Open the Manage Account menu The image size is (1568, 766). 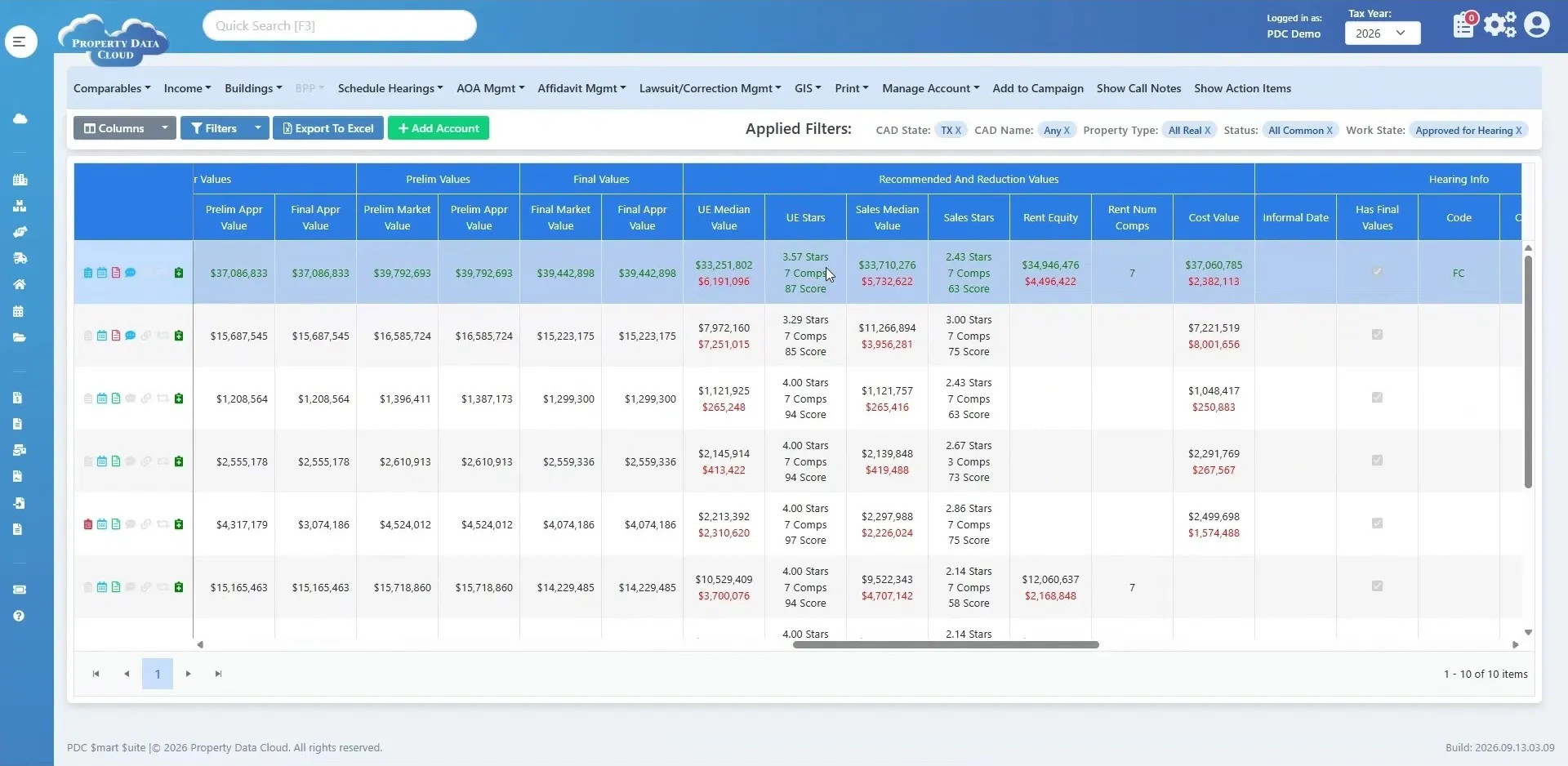pos(930,88)
